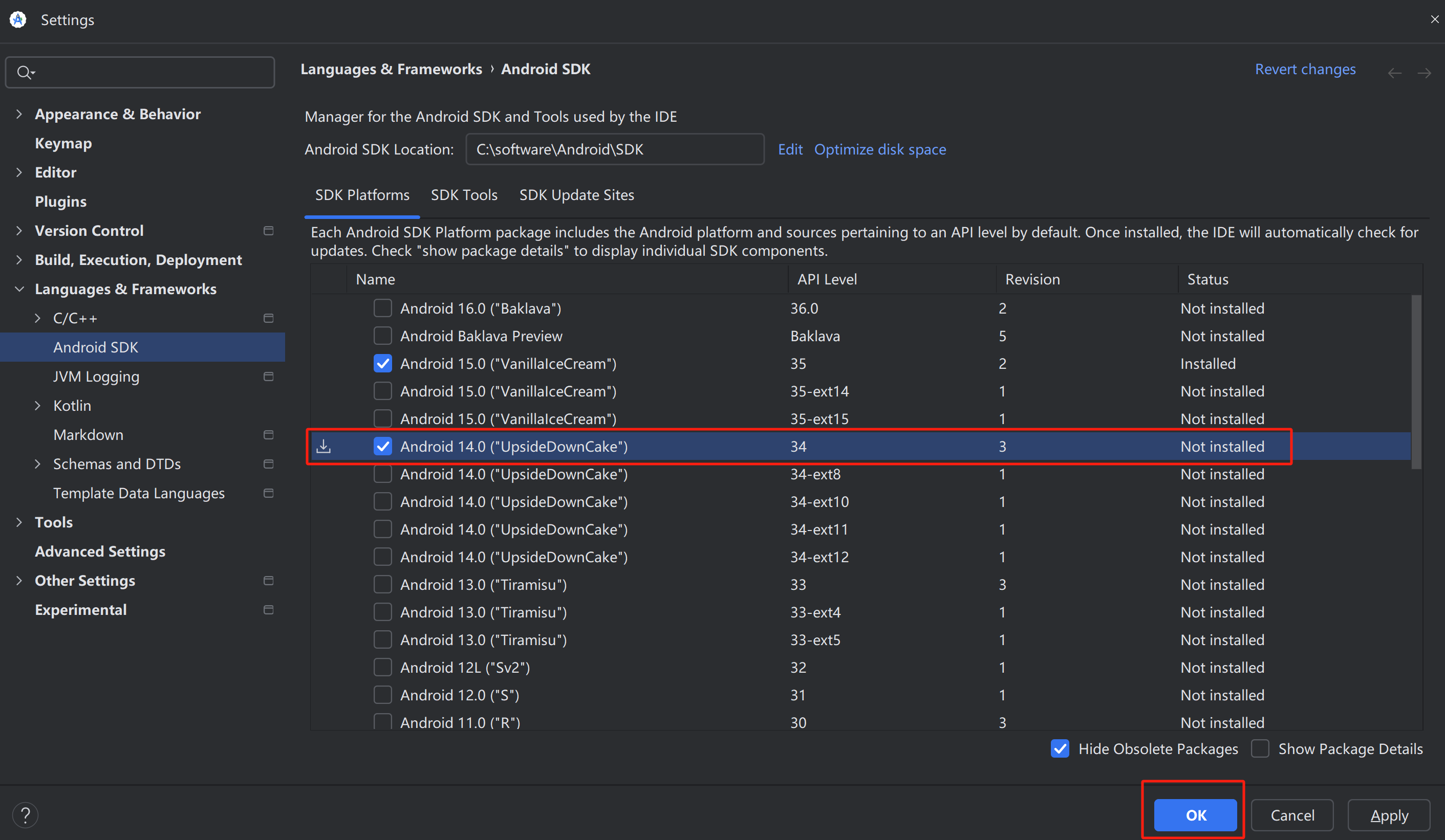This screenshot has width=1445, height=840.
Task: Expand the Appearance & Behavior section
Action: pos(19,114)
